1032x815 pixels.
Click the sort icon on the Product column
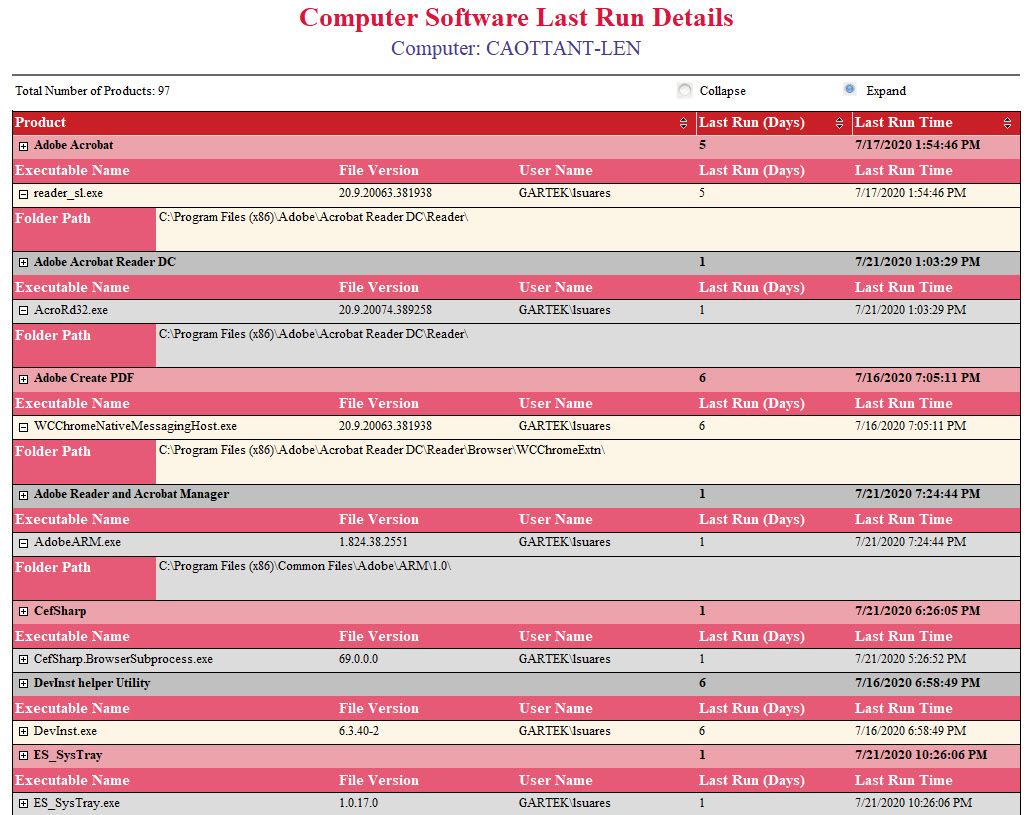[685, 122]
